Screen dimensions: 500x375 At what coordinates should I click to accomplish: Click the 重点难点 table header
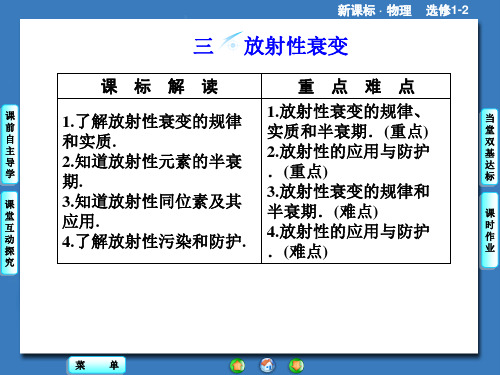pyautogui.click(x=356, y=86)
